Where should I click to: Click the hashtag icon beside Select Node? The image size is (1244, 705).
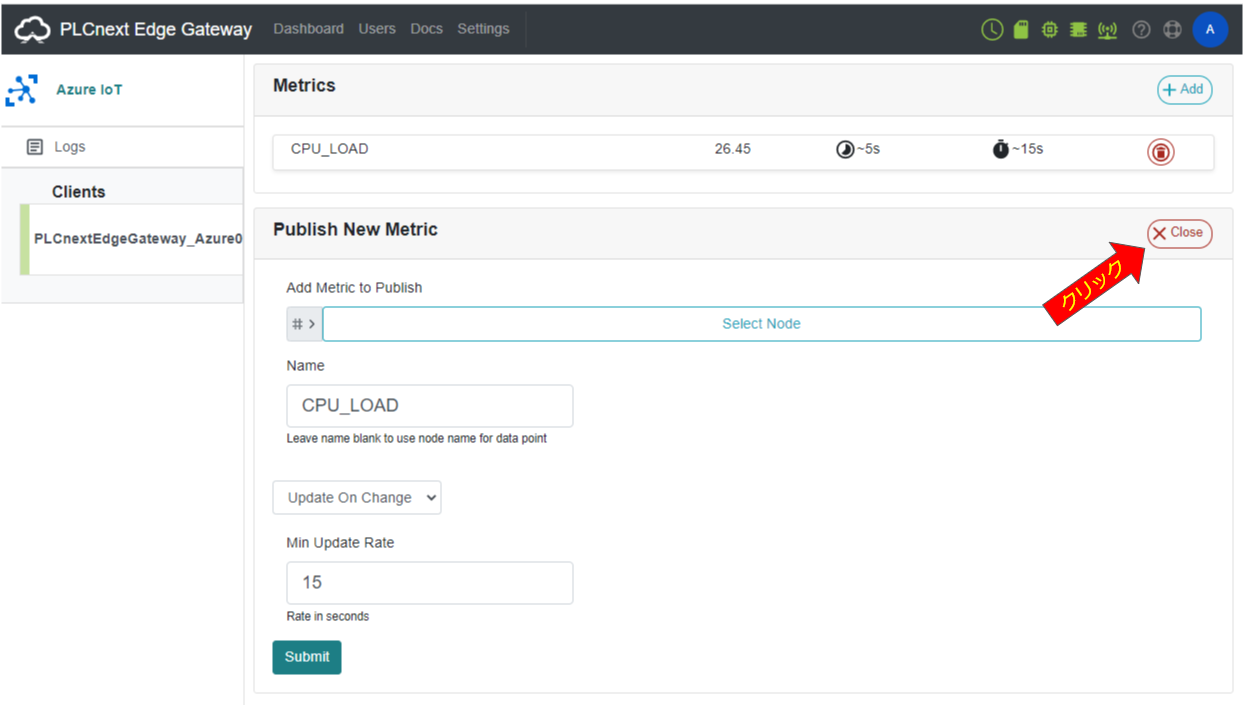295,323
